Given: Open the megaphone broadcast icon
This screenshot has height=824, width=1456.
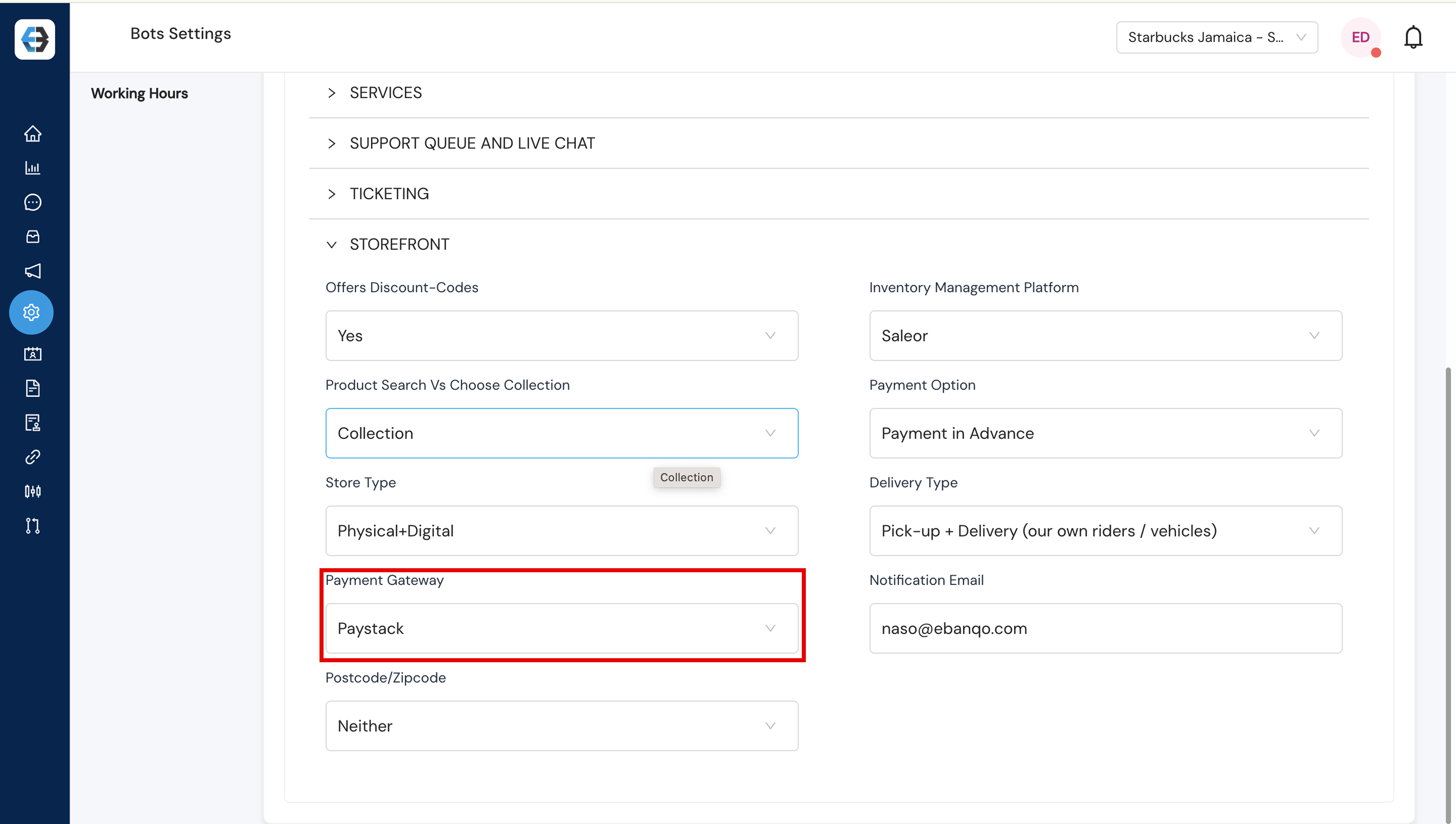Looking at the screenshot, I should click(x=32, y=270).
